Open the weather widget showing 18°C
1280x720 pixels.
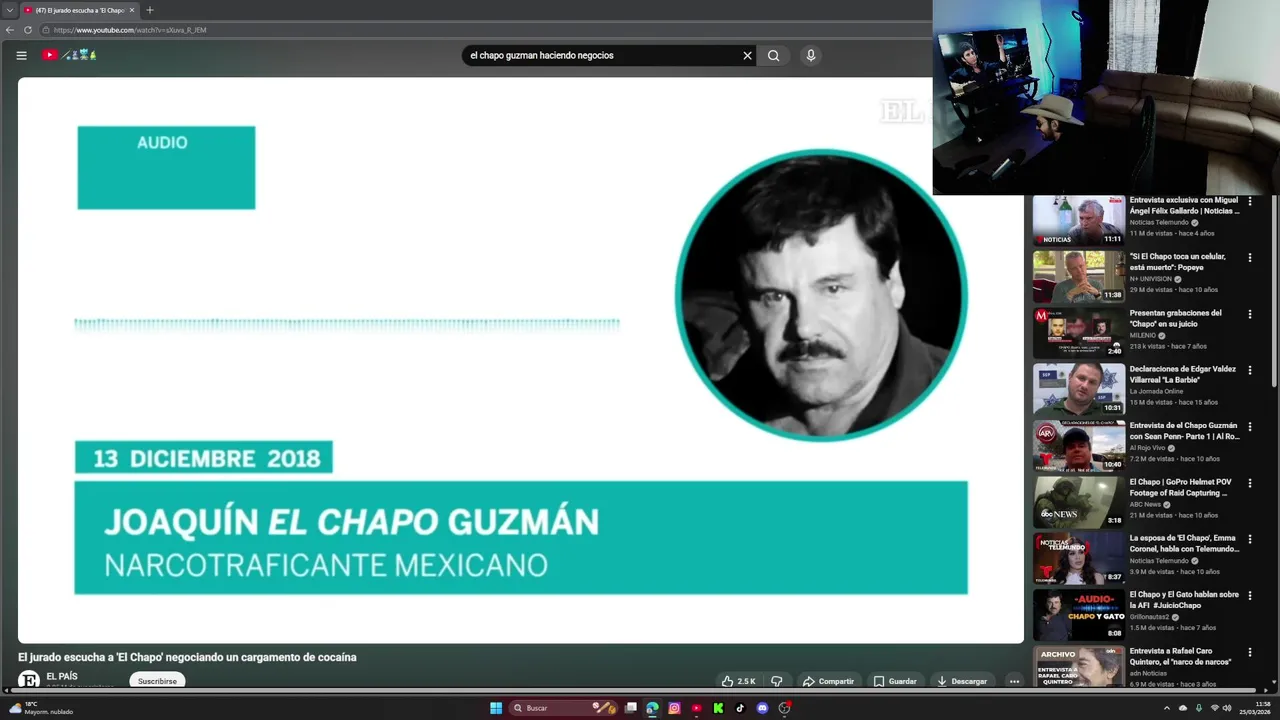pyautogui.click(x=40, y=708)
